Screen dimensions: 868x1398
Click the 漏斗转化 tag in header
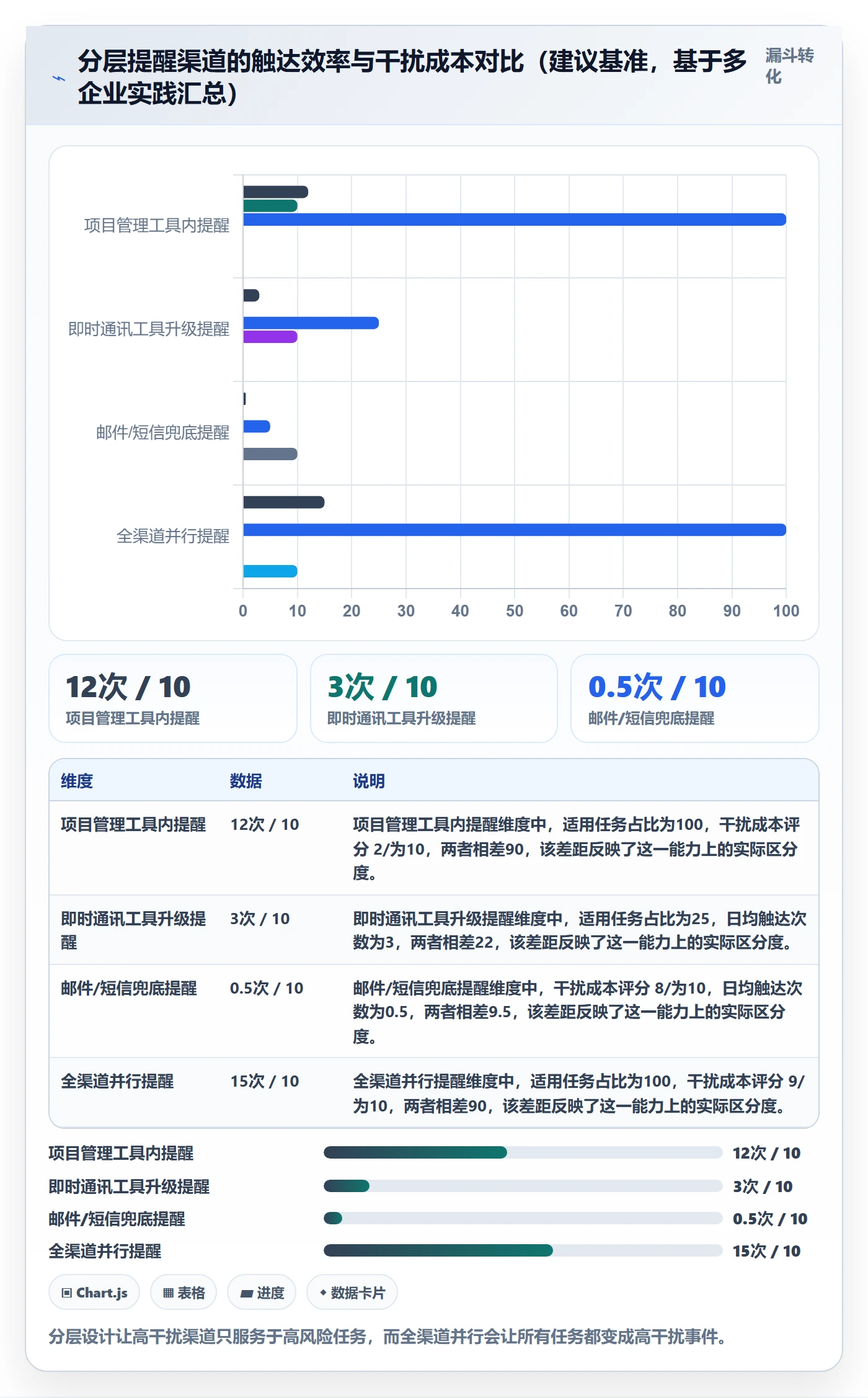coord(789,66)
